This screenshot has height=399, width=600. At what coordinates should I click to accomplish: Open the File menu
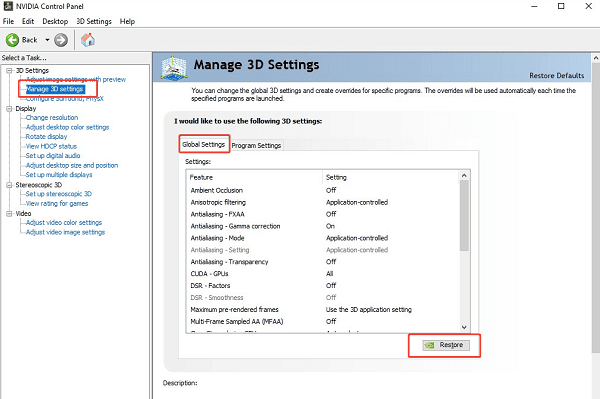8,21
